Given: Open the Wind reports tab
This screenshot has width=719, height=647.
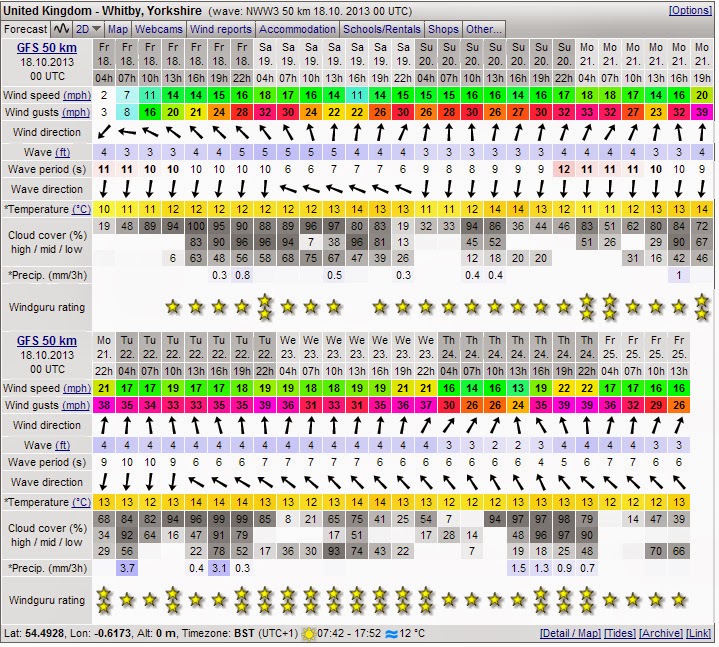Looking at the screenshot, I should tap(221, 29).
